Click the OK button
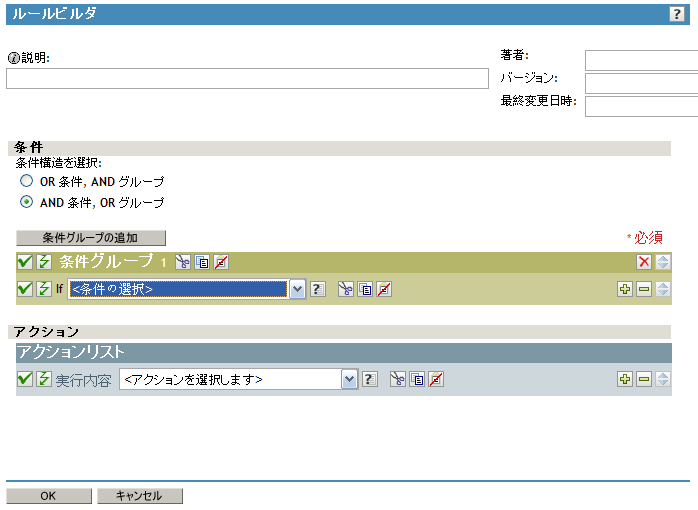 tap(49, 496)
